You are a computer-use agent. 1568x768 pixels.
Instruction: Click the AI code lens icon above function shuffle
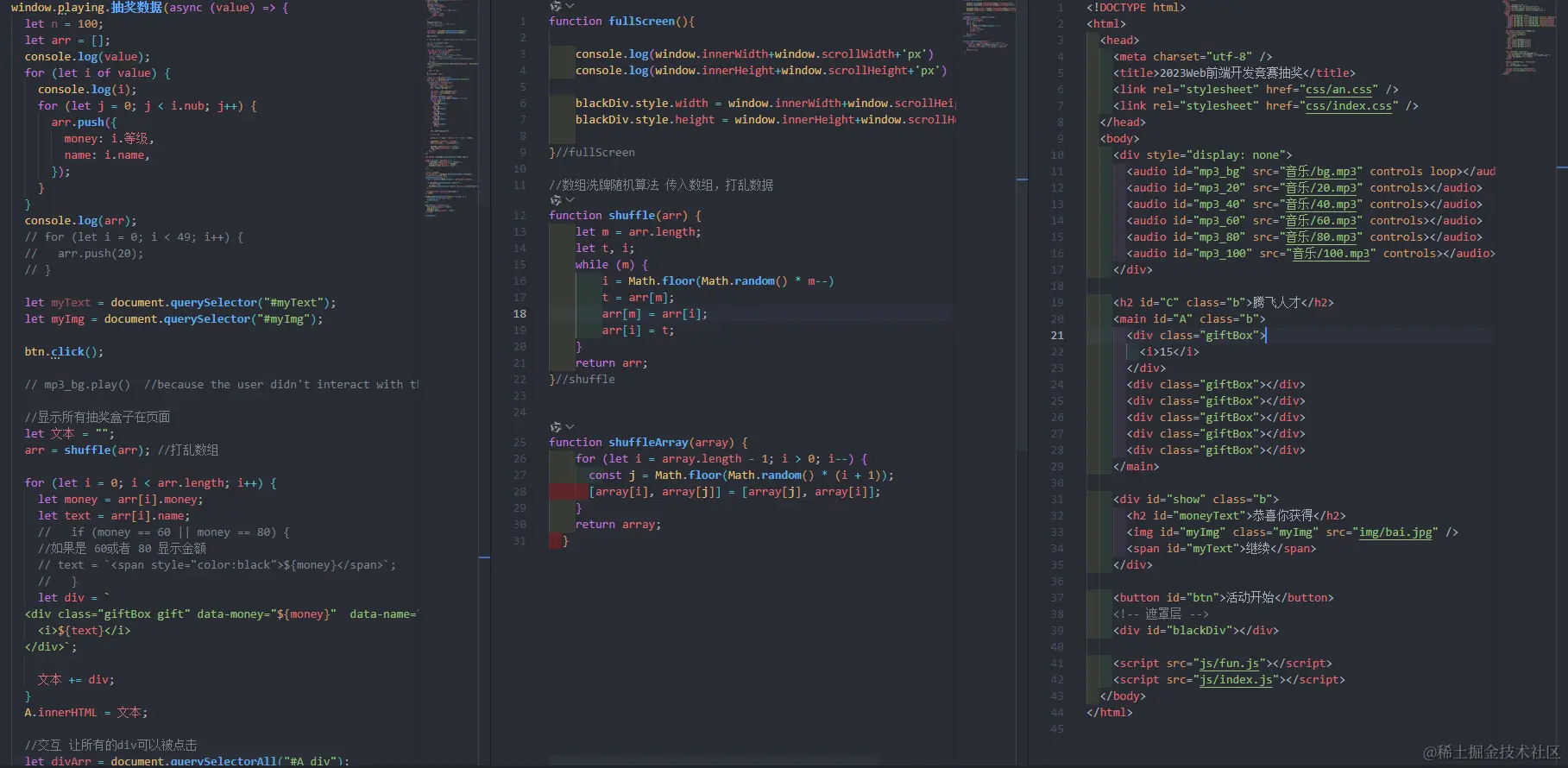pos(555,200)
